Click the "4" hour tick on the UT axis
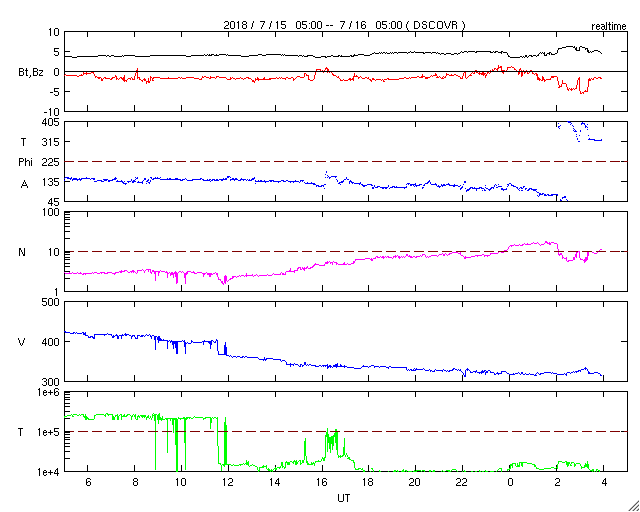Viewport: 640px width, 512px height. click(604, 483)
